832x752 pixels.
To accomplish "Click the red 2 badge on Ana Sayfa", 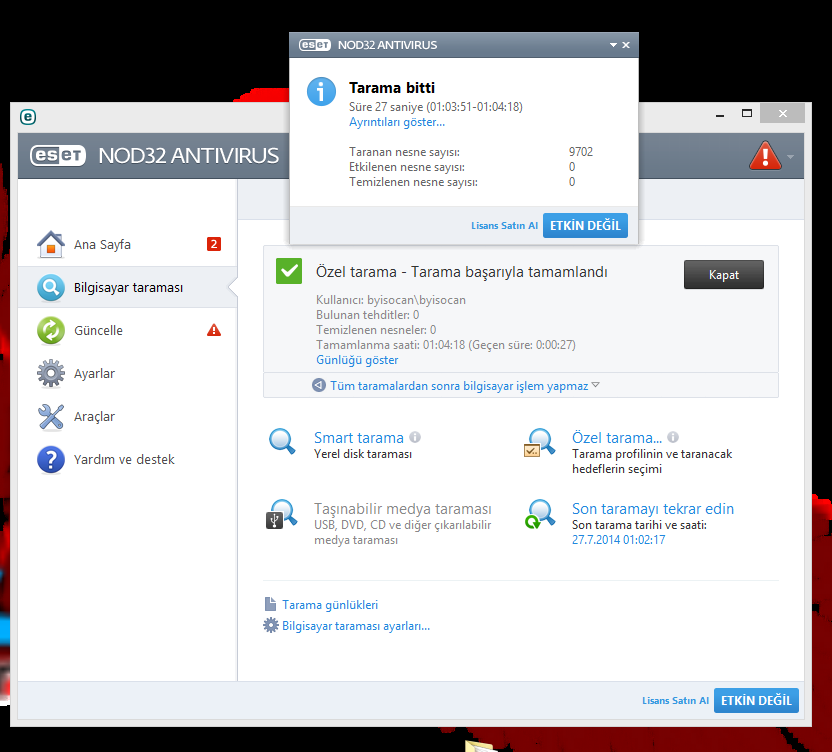I will pos(214,244).
